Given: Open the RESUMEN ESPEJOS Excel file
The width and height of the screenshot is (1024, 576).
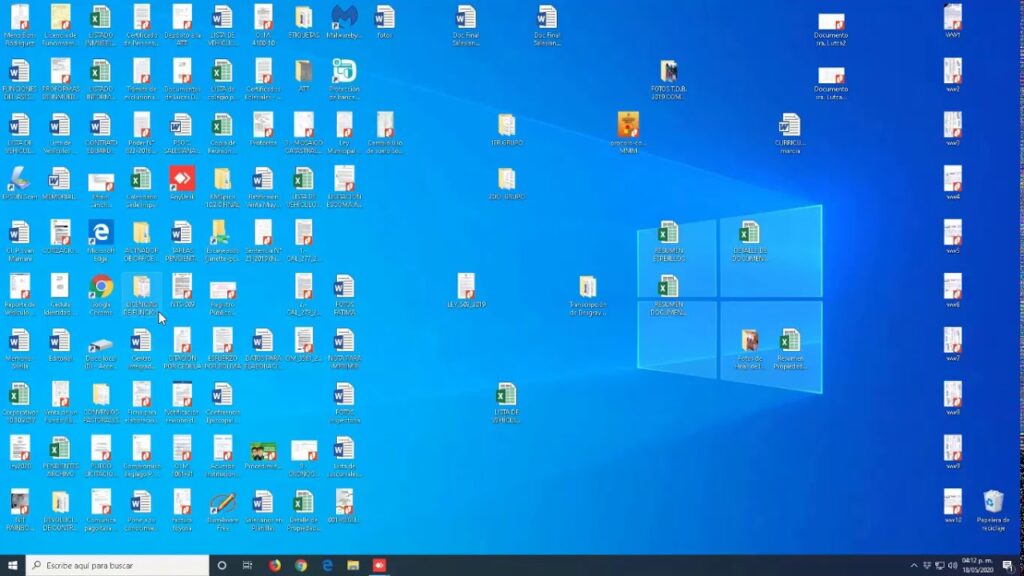Looking at the screenshot, I should [x=668, y=234].
